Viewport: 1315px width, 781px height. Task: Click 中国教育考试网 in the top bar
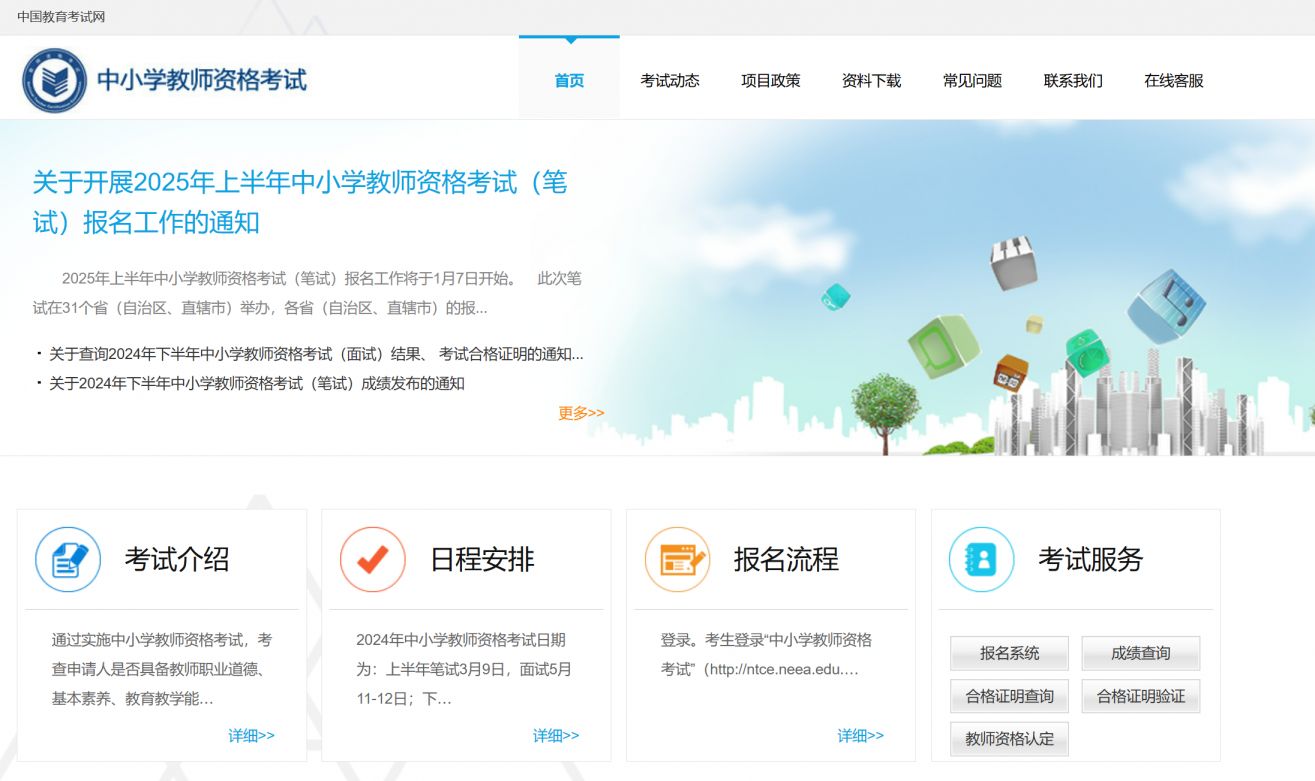click(x=61, y=17)
